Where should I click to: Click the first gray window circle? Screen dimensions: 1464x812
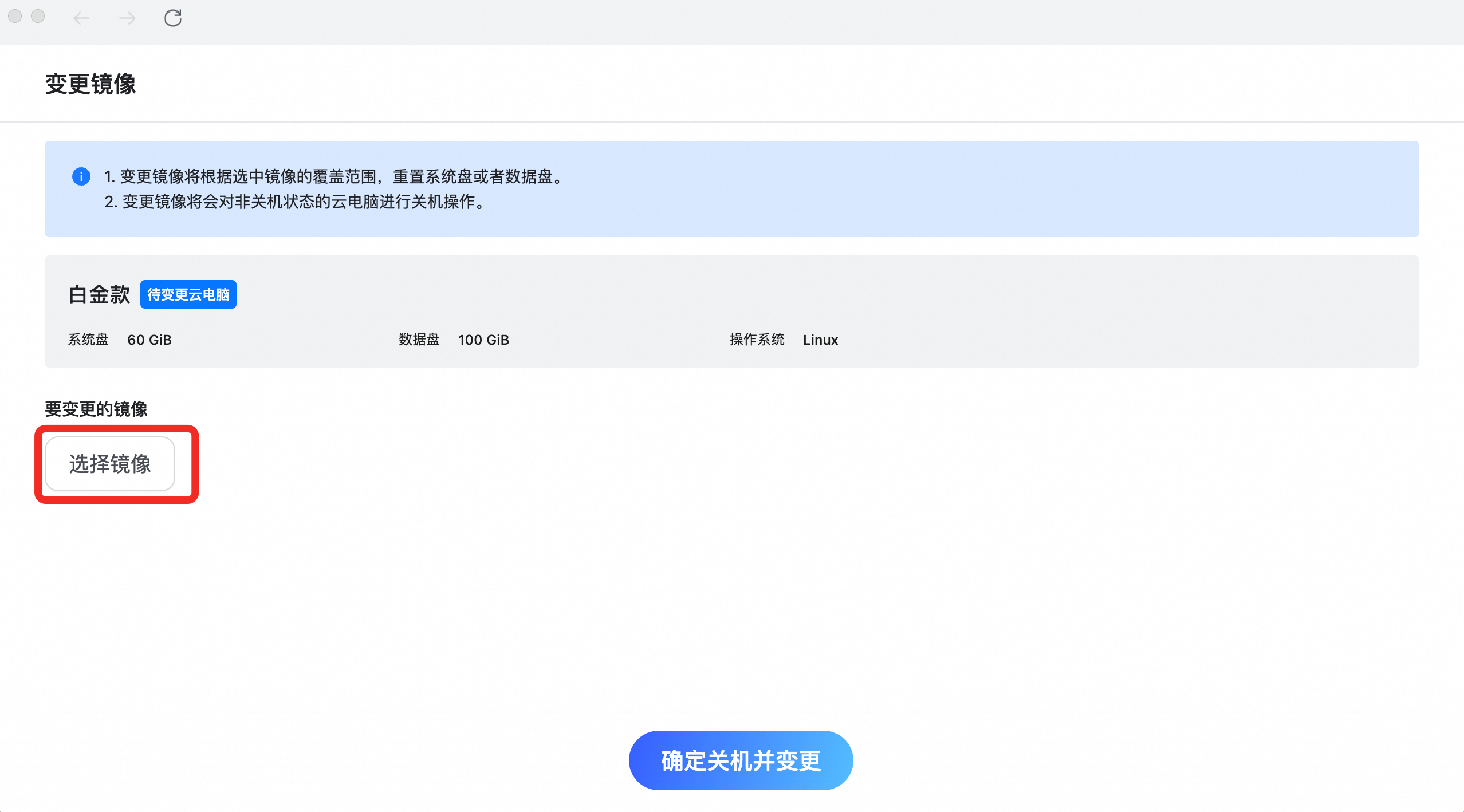tap(15, 16)
